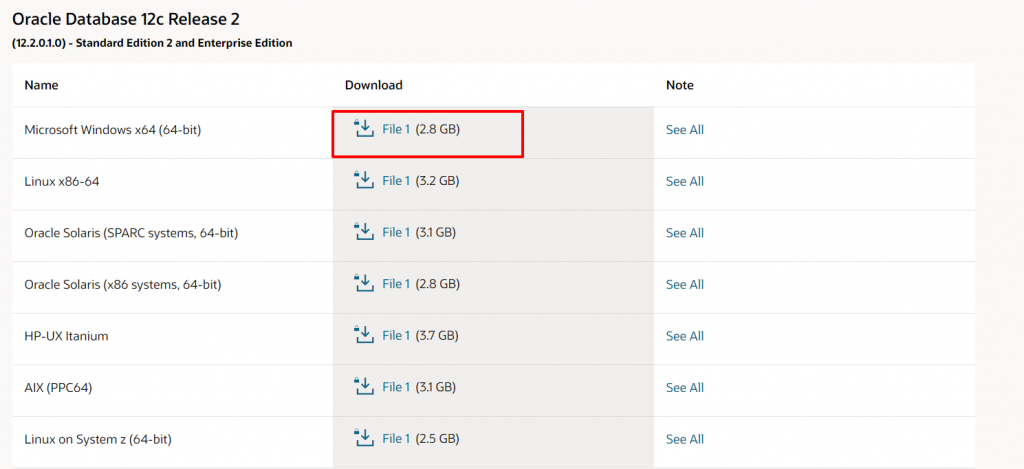1024x469 pixels.
Task: Open File 1 link for Linux on System z
Action: click(396, 439)
